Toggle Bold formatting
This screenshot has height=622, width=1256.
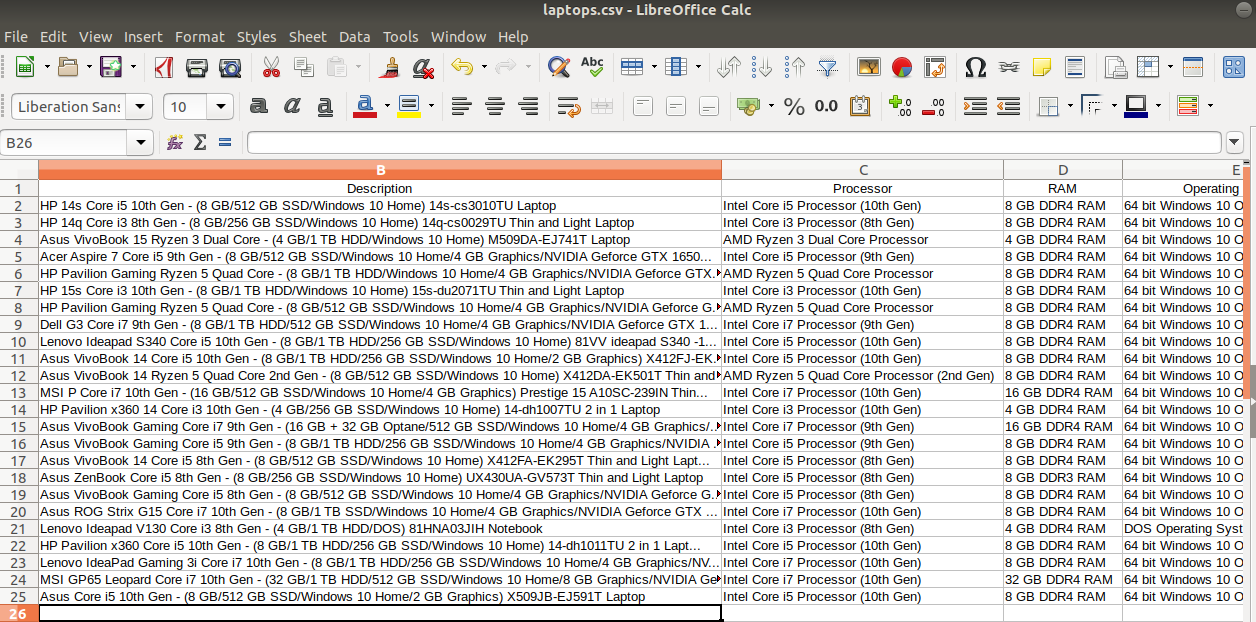pos(259,106)
